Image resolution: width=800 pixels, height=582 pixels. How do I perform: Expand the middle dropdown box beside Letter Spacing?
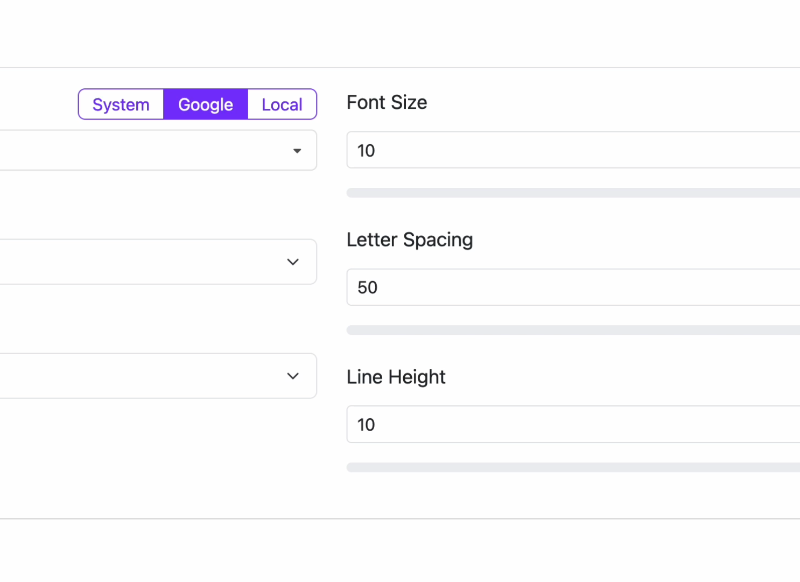coord(158,262)
